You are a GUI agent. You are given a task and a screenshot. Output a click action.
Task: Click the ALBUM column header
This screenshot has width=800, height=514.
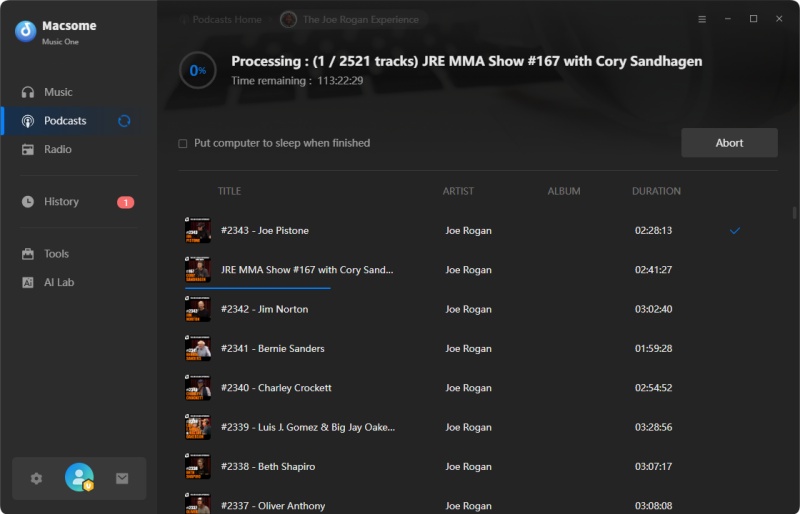click(564, 191)
